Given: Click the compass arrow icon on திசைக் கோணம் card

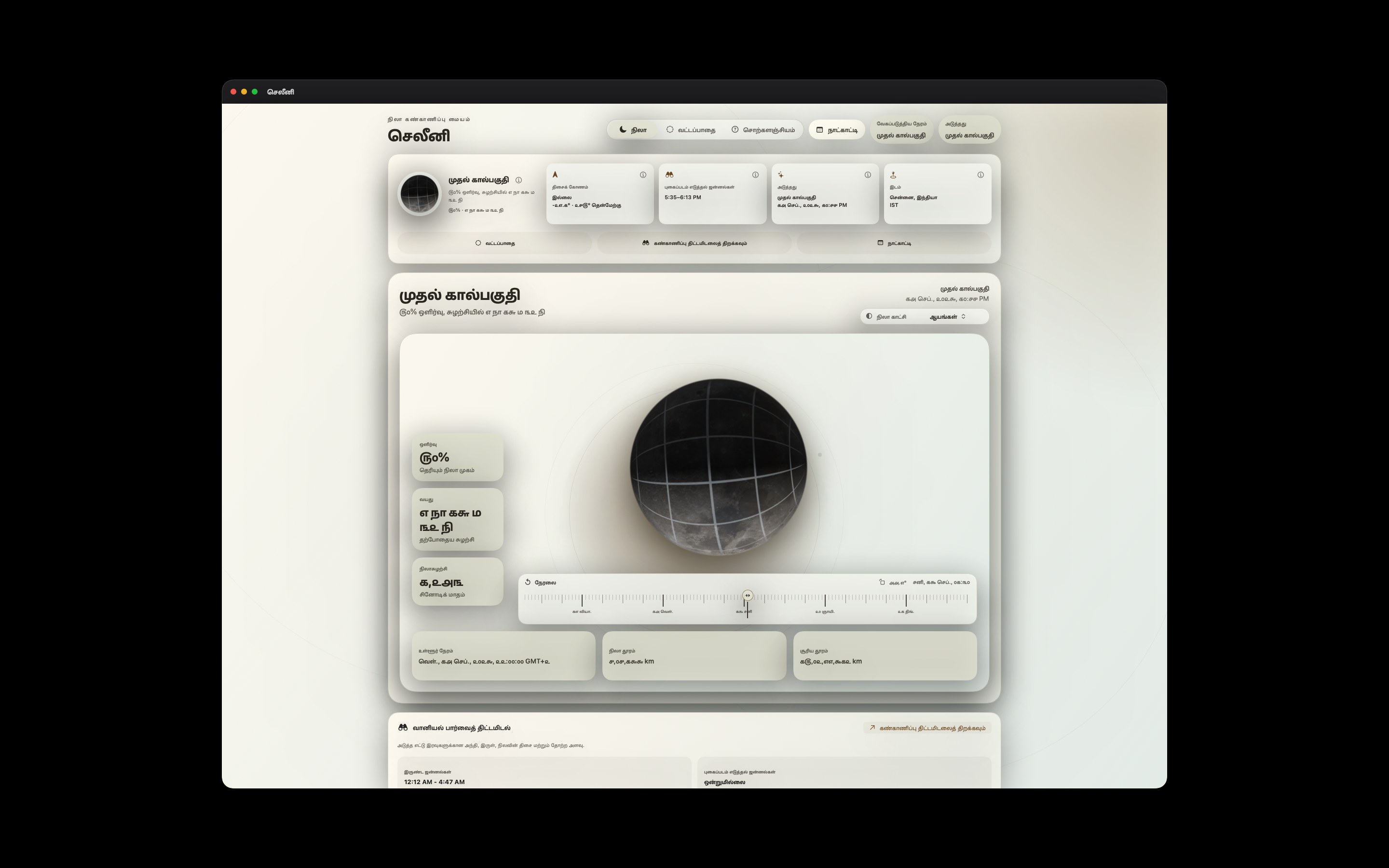Looking at the screenshot, I should [x=555, y=175].
